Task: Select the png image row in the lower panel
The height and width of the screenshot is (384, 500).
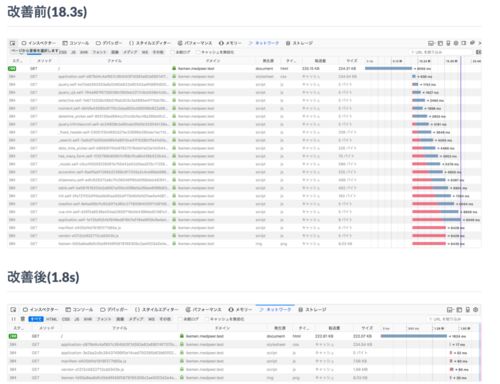Action: [244, 378]
